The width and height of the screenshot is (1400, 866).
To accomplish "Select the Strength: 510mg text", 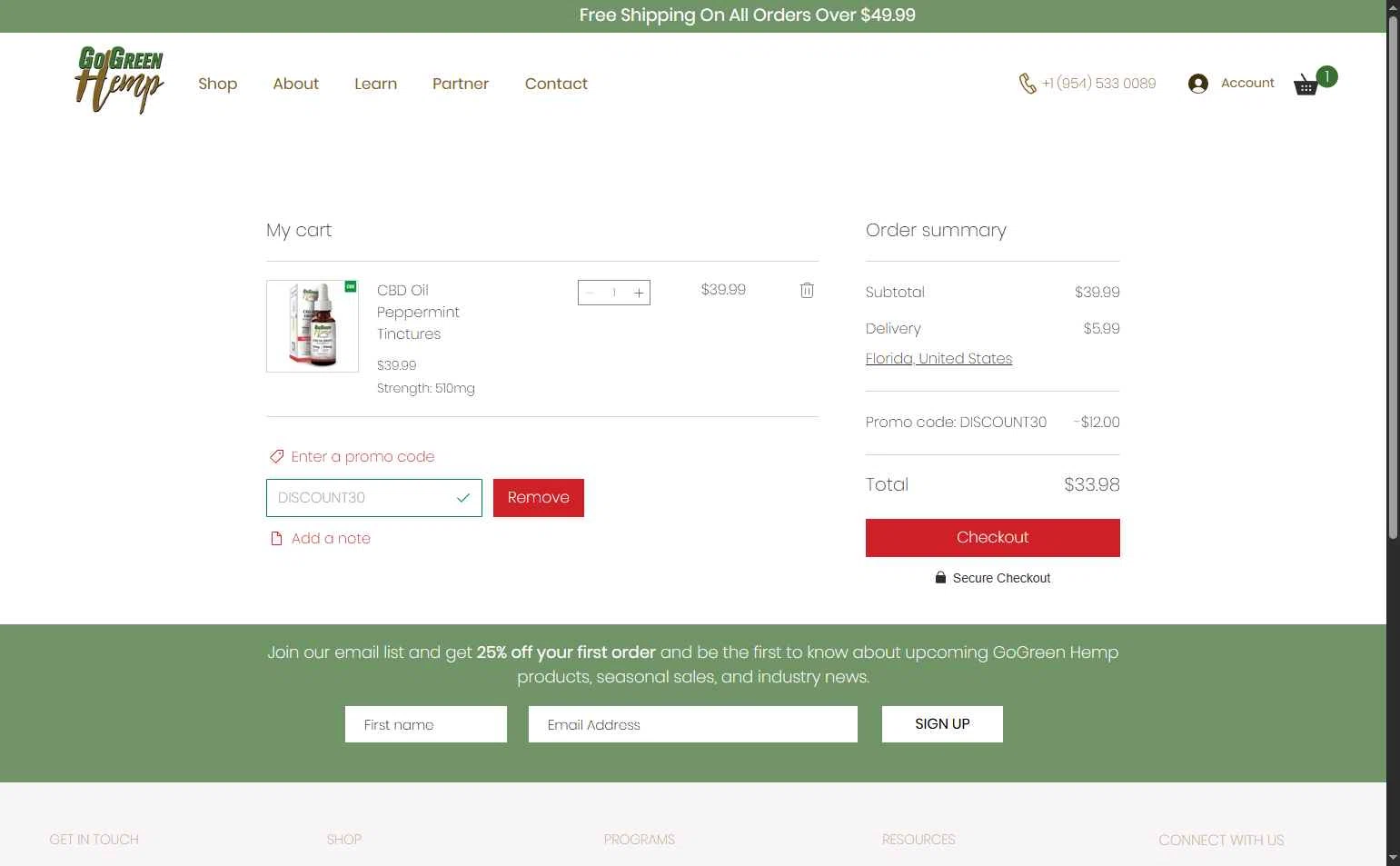I will pos(426,388).
